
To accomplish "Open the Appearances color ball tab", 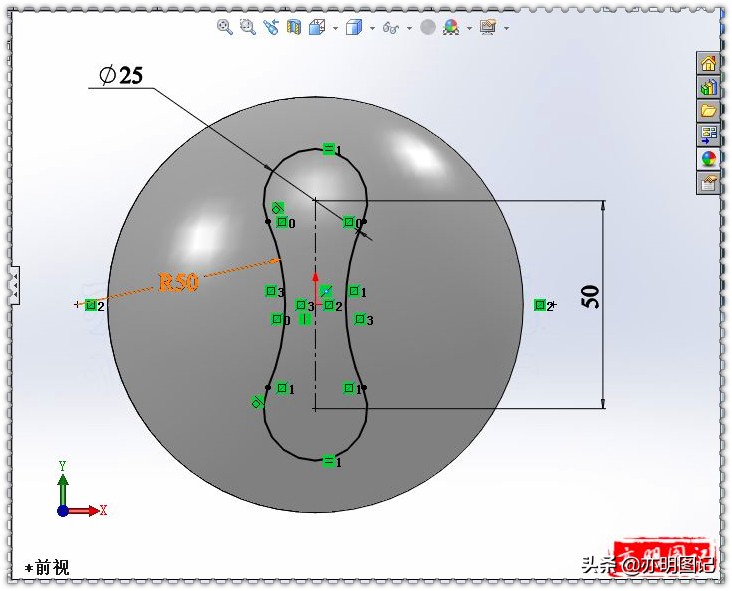I will pos(708,159).
